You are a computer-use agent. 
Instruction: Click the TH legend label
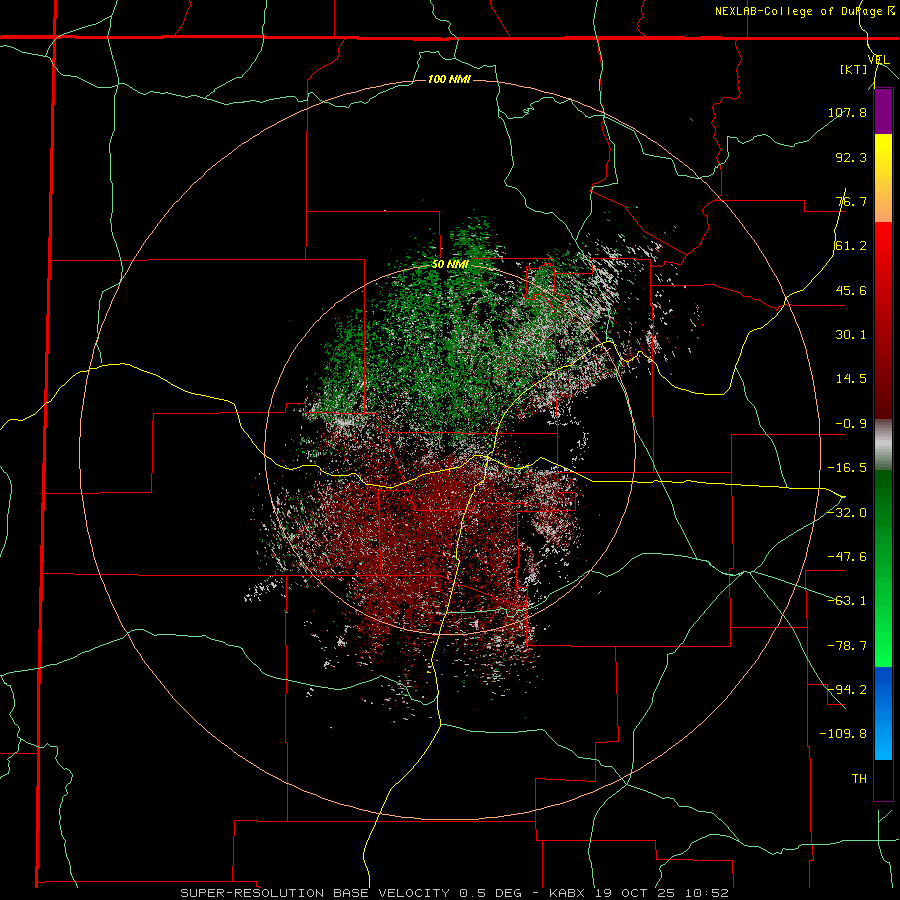pos(859,779)
